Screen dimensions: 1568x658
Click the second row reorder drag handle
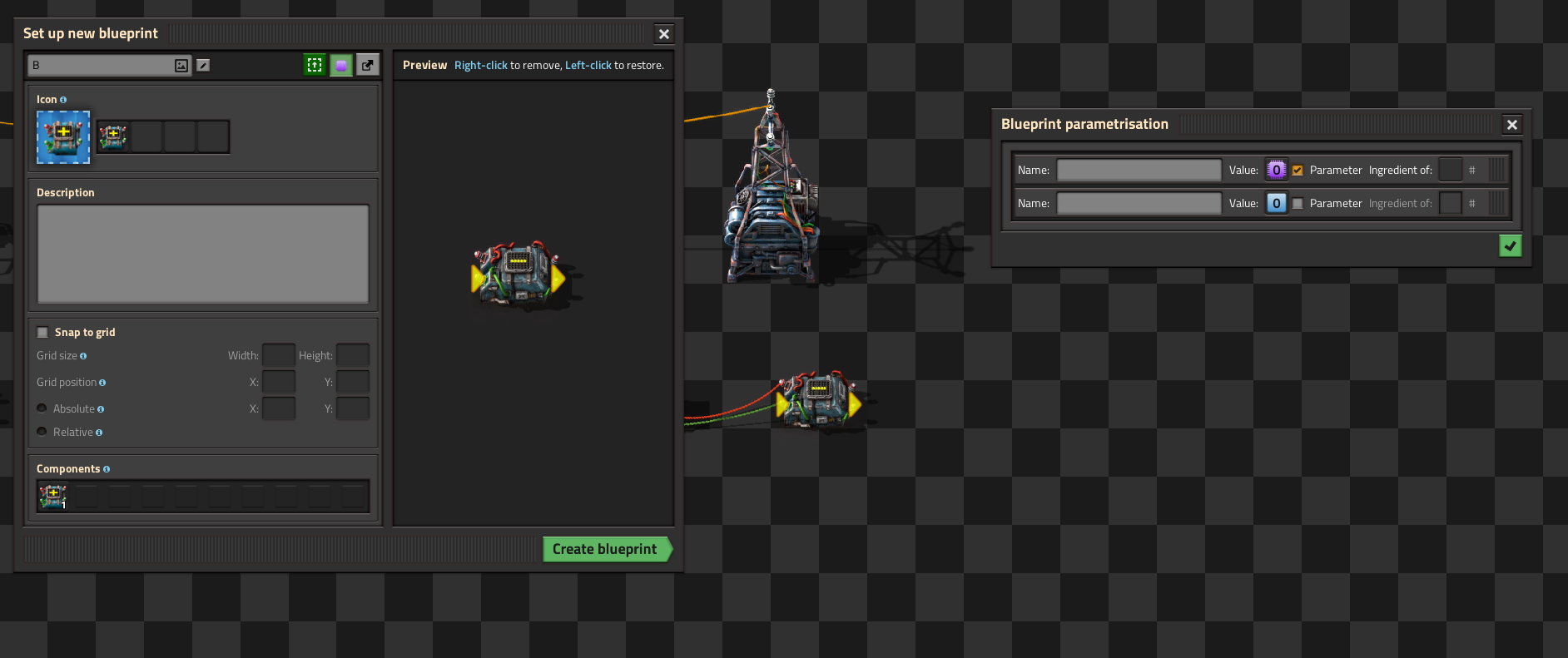[x=1498, y=203]
